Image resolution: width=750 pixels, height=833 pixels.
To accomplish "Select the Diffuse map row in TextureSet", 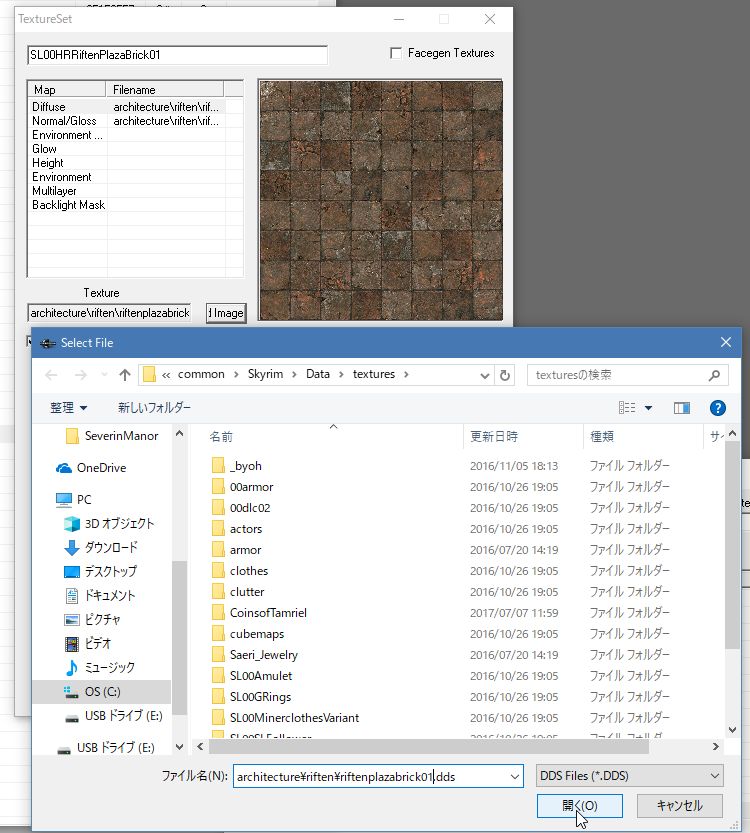I will (x=127, y=107).
